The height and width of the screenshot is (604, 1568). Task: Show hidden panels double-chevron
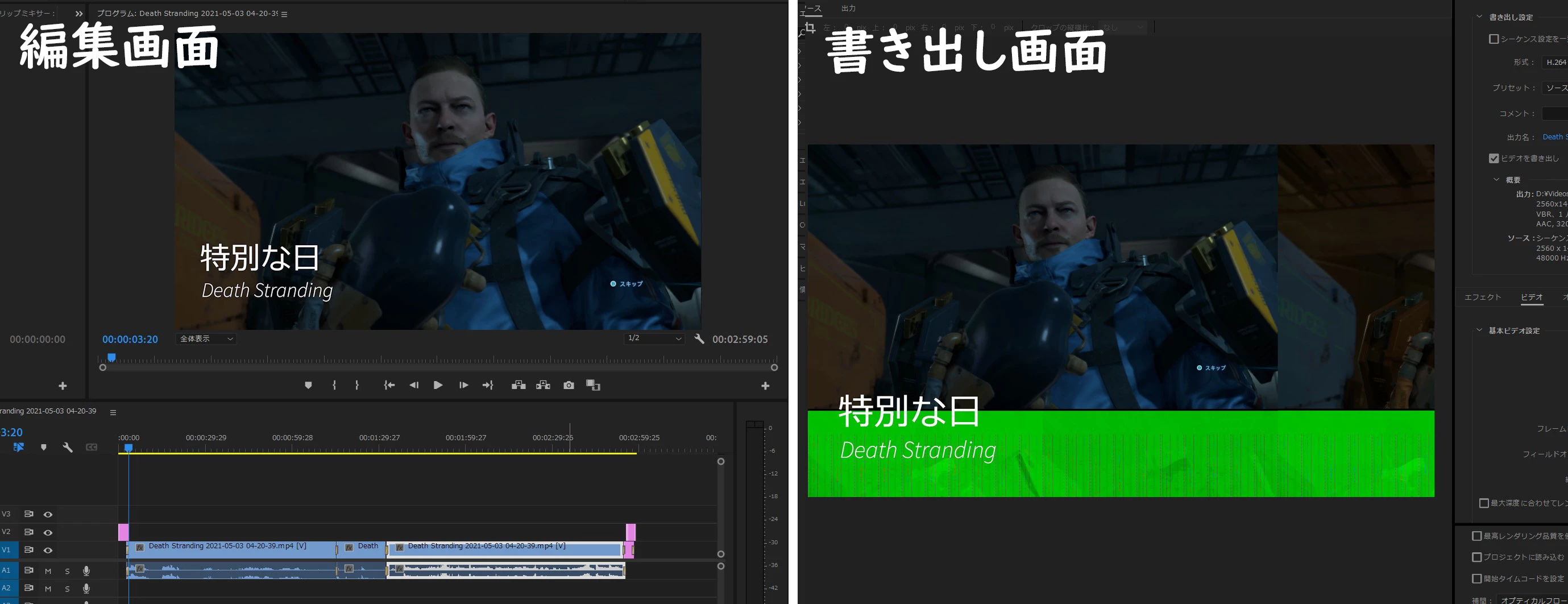pos(78,14)
